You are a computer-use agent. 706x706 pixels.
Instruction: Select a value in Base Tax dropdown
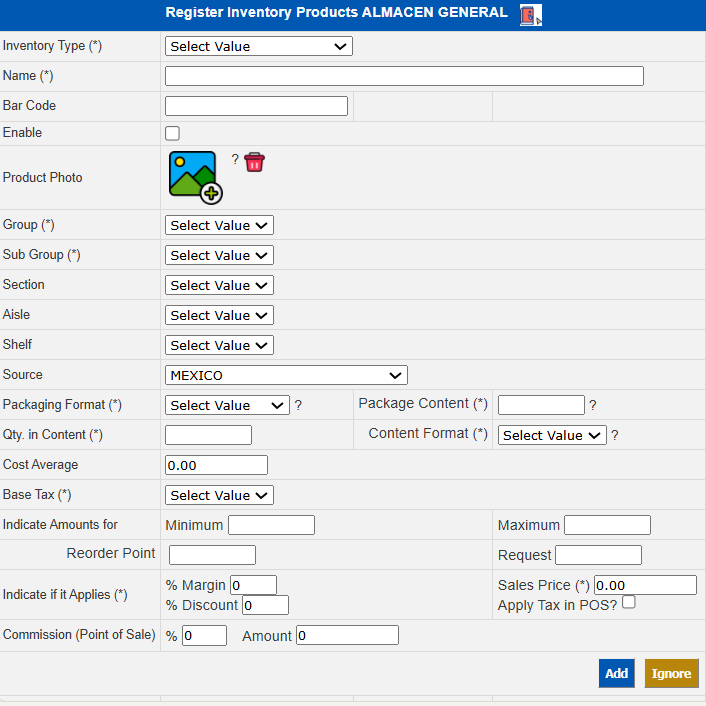pos(219,495)
